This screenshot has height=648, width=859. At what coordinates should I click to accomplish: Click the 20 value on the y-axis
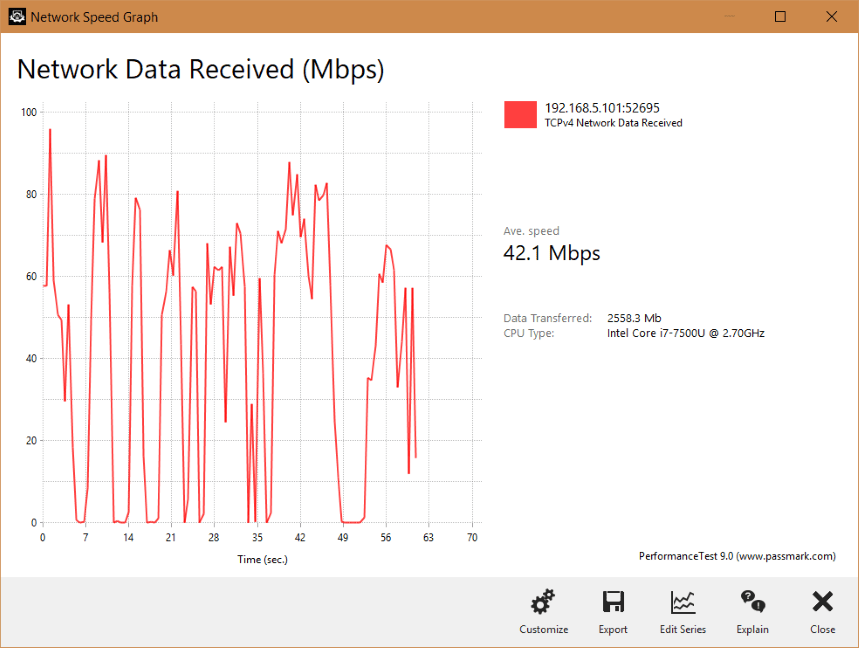tap(31, 440)
